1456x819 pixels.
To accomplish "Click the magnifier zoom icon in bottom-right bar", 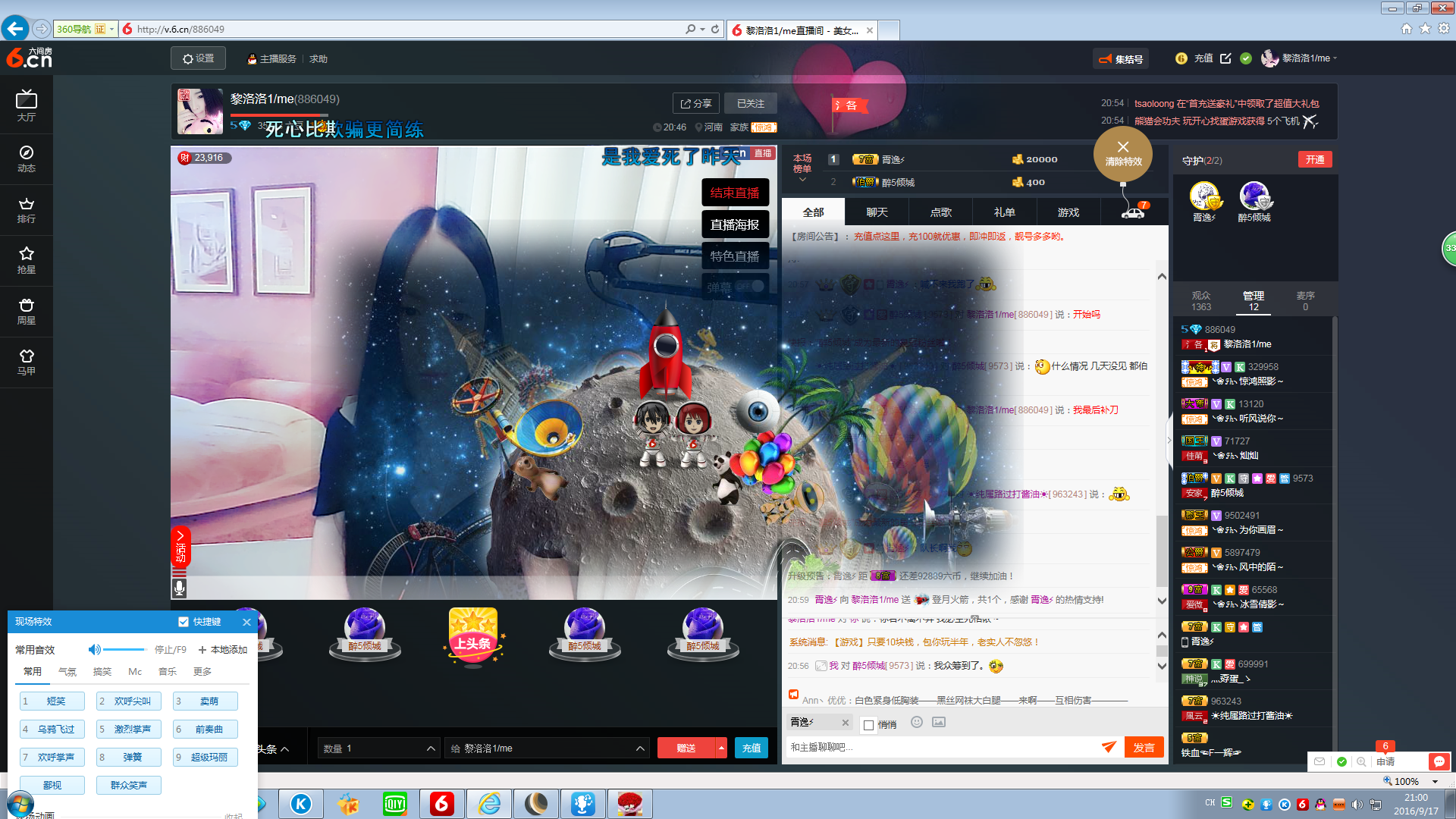I will coord(1362,761).
